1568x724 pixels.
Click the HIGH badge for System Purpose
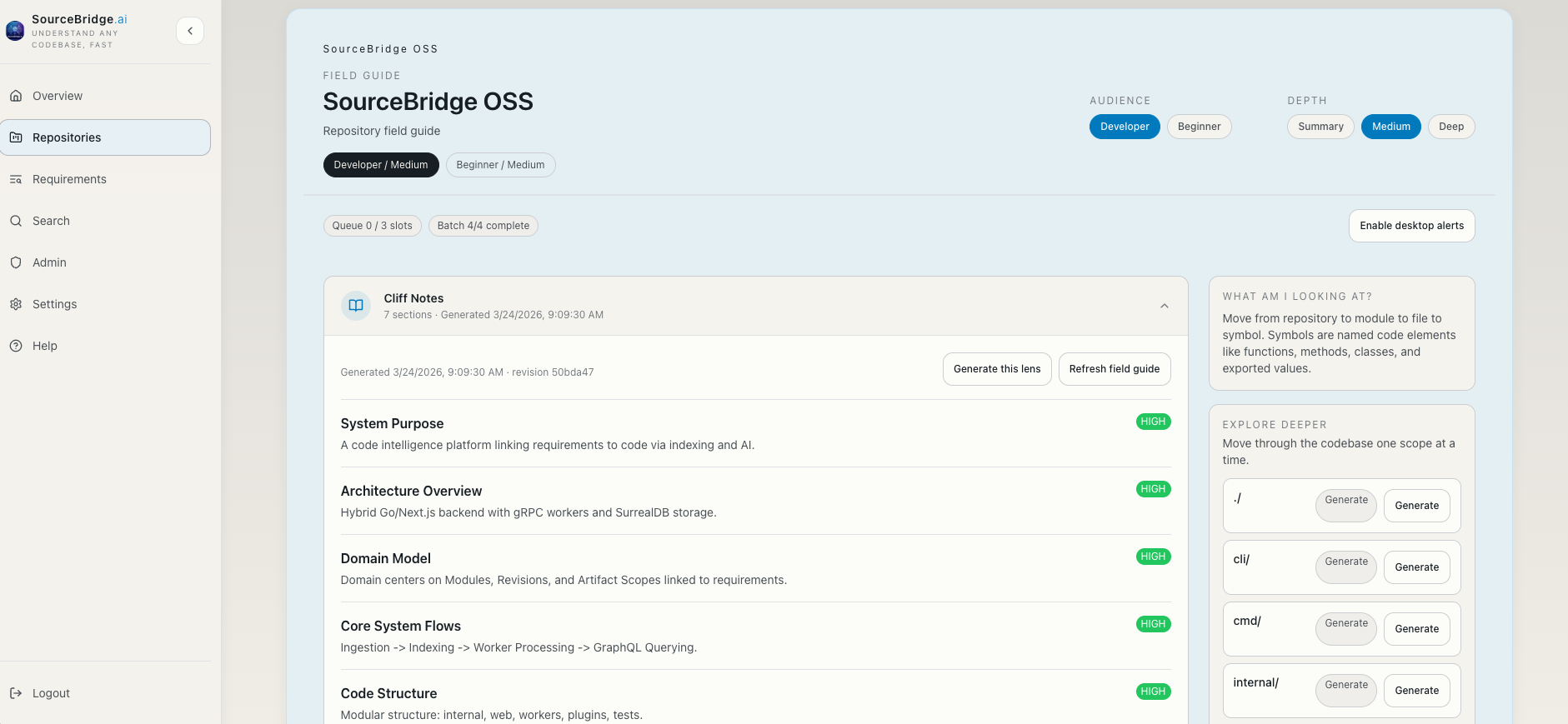point(1153,422)
